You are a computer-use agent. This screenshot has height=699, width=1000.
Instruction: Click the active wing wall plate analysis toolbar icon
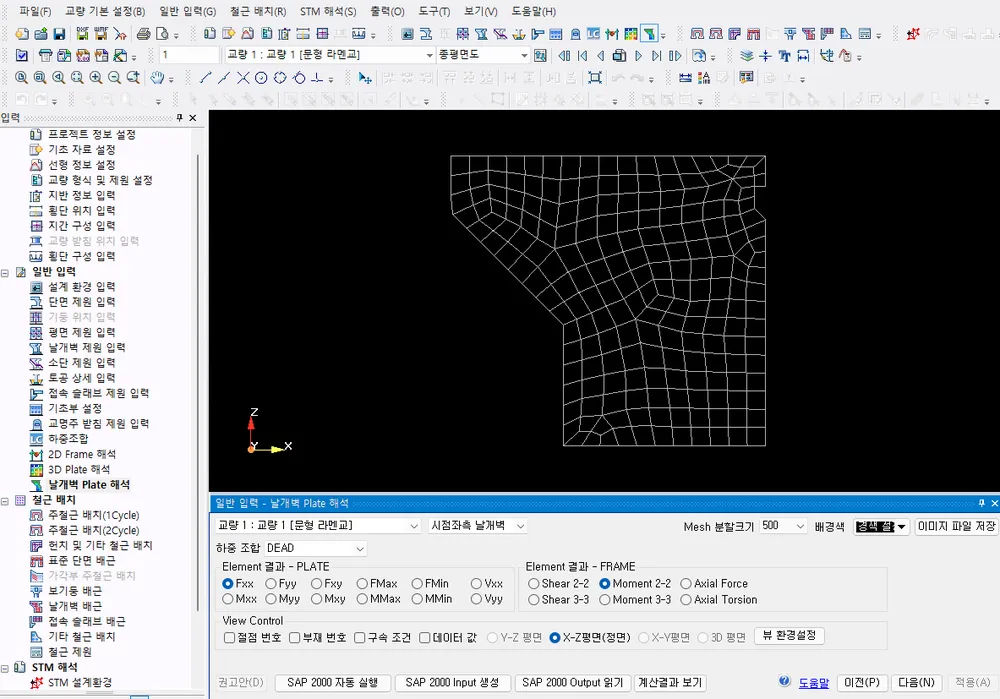(x=649, y=34)
